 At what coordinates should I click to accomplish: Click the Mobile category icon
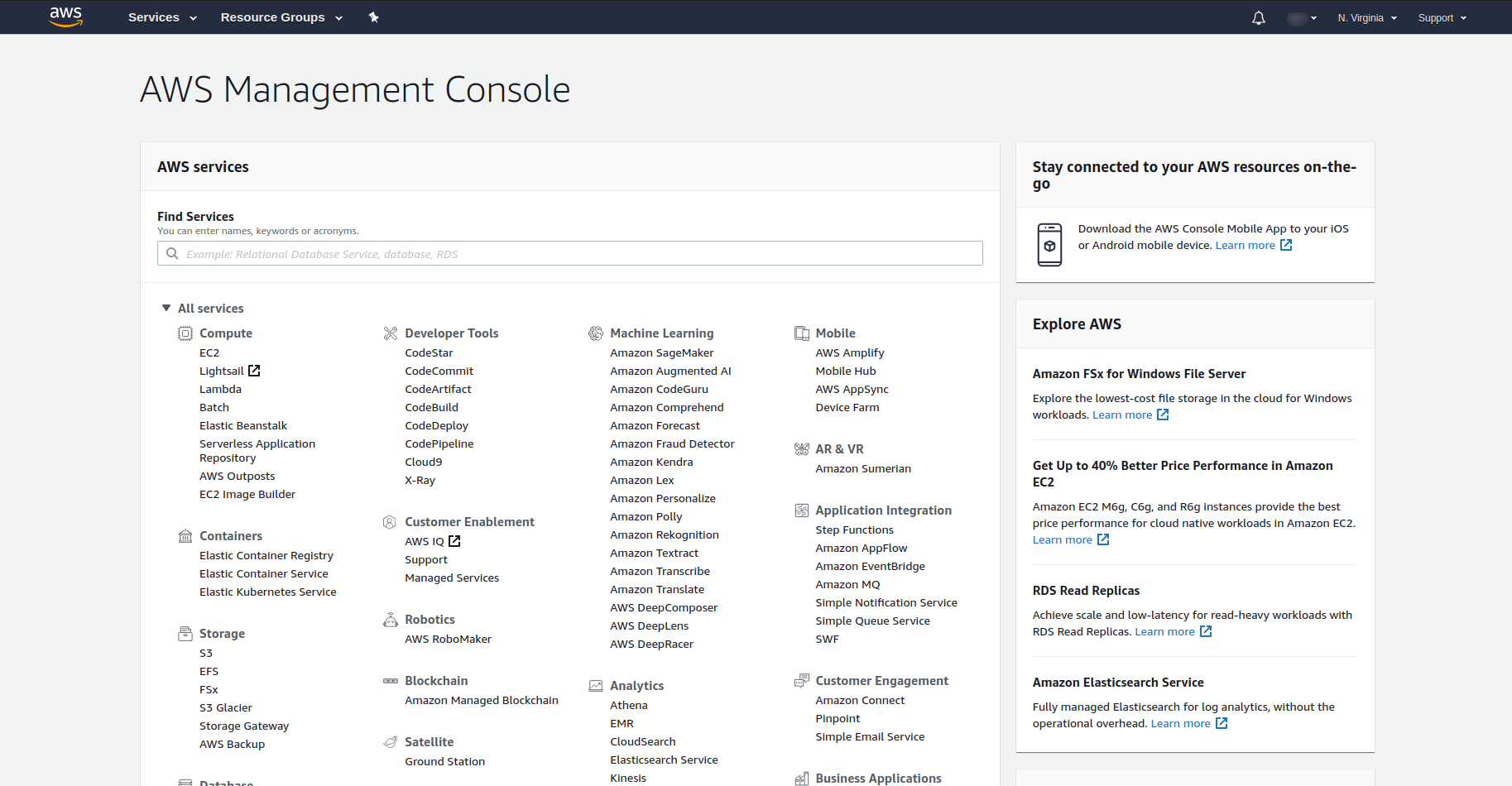tap(802, 333)
